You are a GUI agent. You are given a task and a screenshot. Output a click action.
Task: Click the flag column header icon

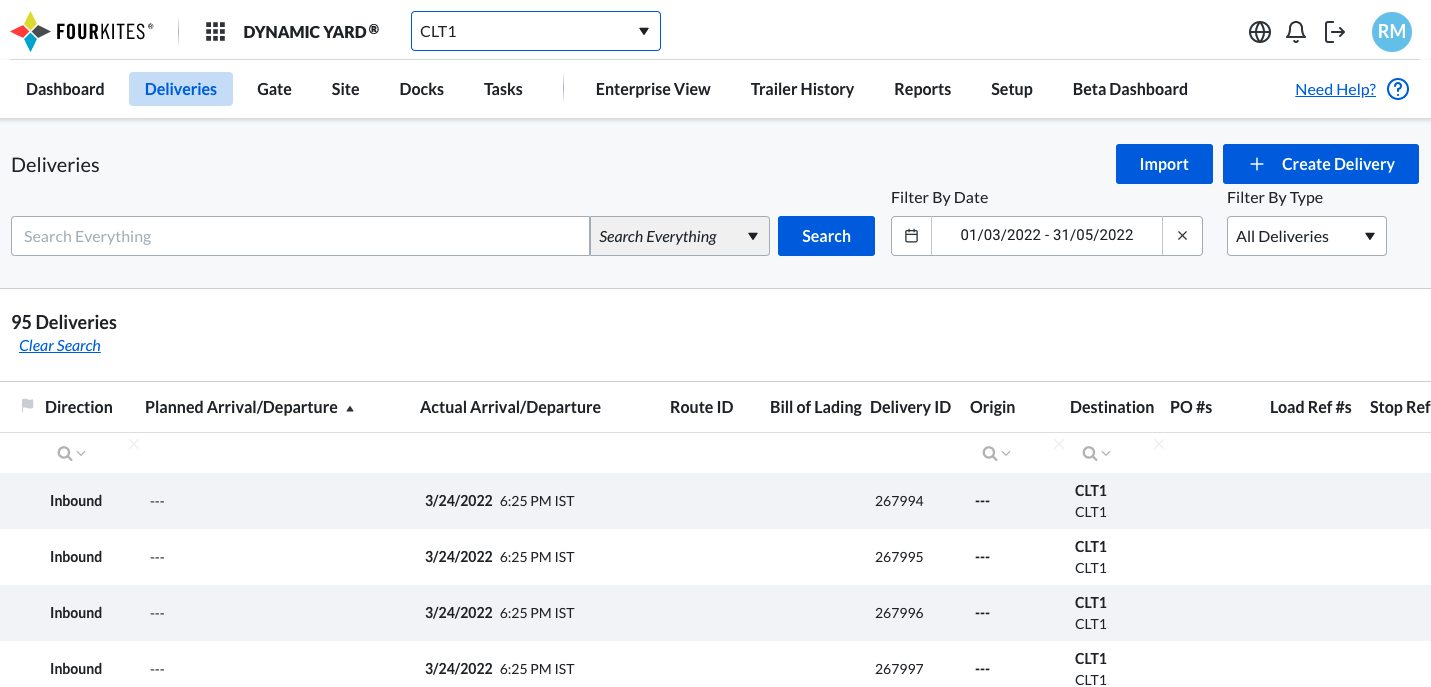(27, 406)
